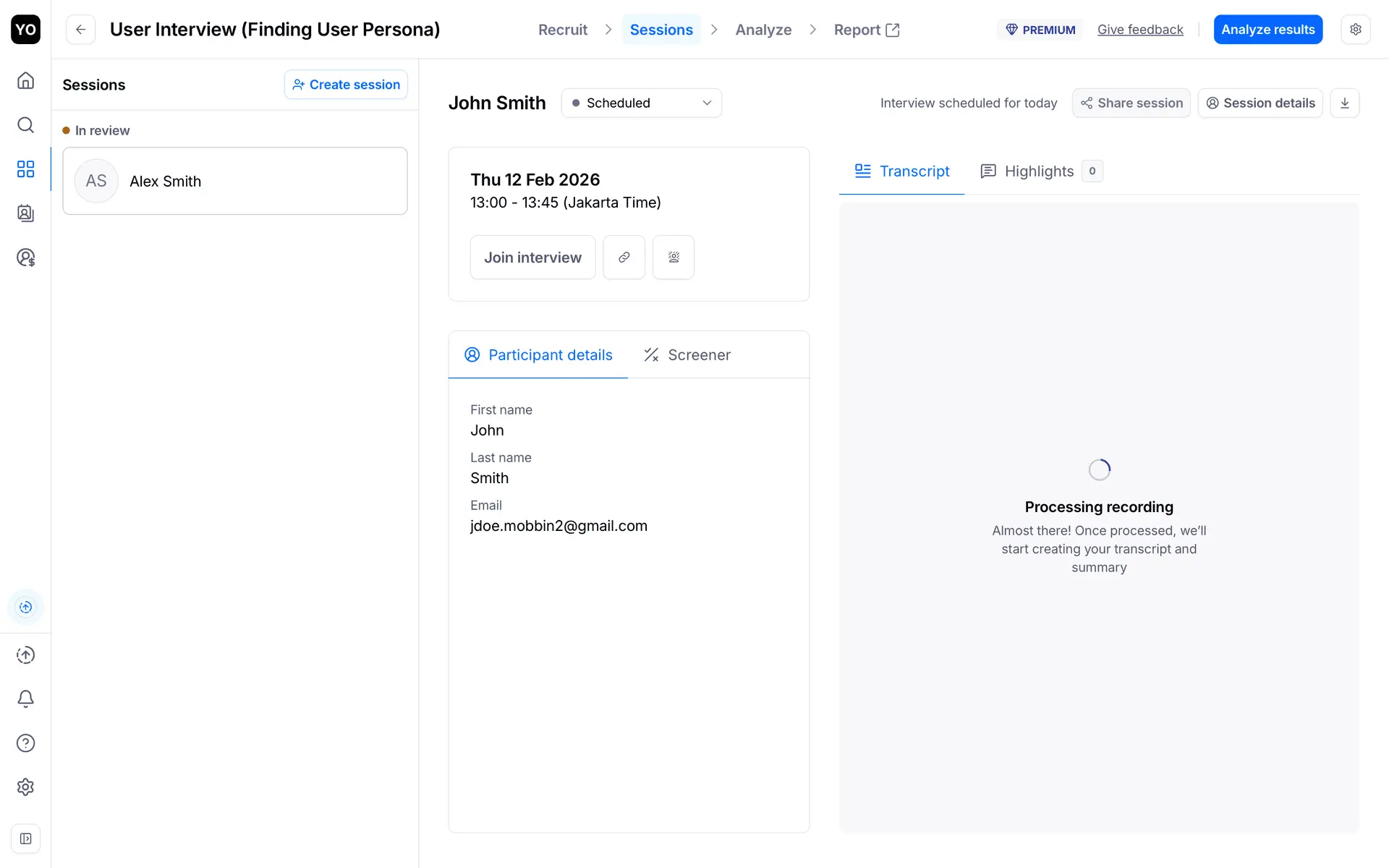Click the back arrow next to the study title
1389x868 pixels.
coord(81,30)
